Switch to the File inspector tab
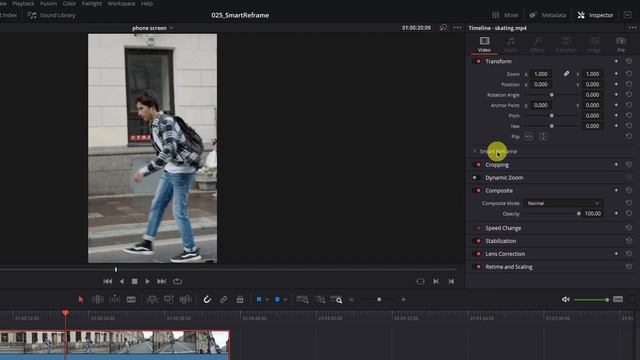Screen dimensions: 640x360 pyautogui.click(x=621, y=44)
